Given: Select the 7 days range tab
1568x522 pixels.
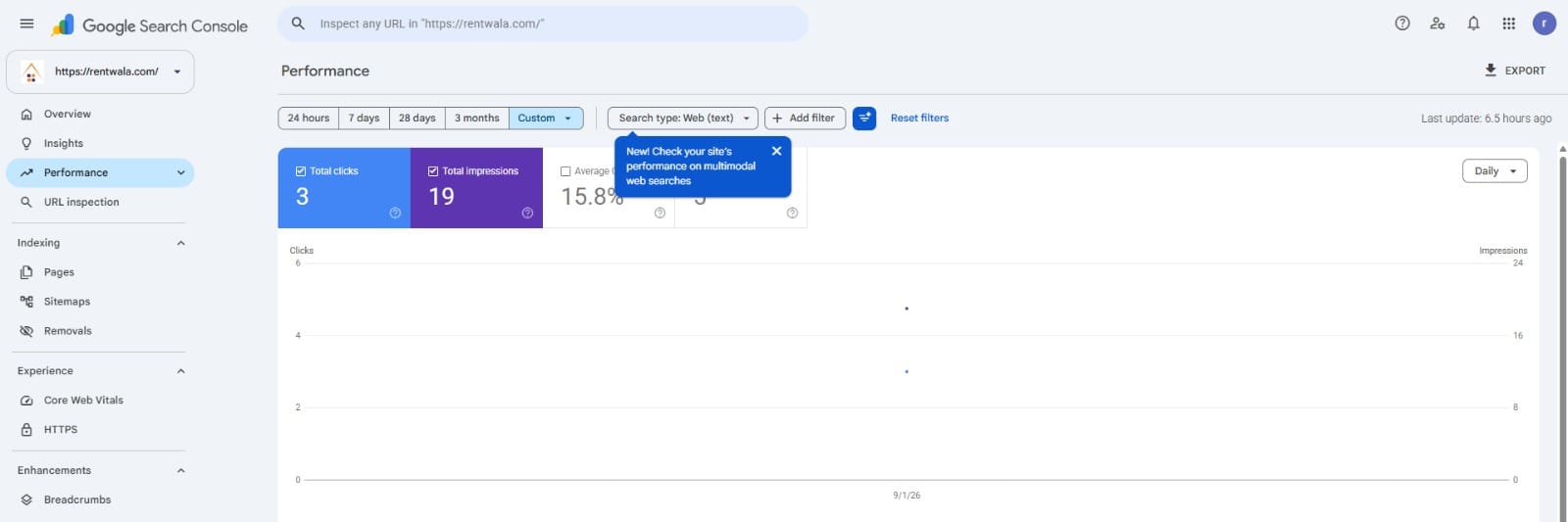Looking at the screenshot, I should click(365, 119).
